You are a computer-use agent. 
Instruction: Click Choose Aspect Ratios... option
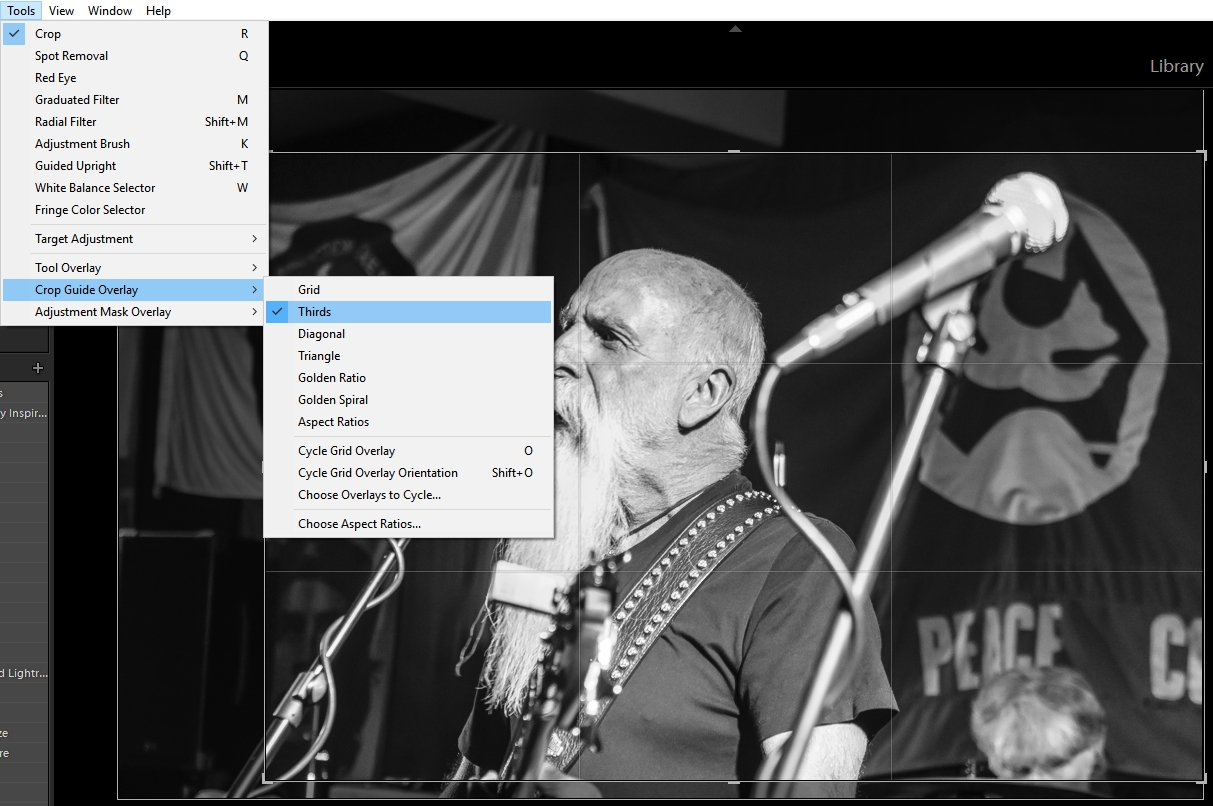click(x=359, y=524)
